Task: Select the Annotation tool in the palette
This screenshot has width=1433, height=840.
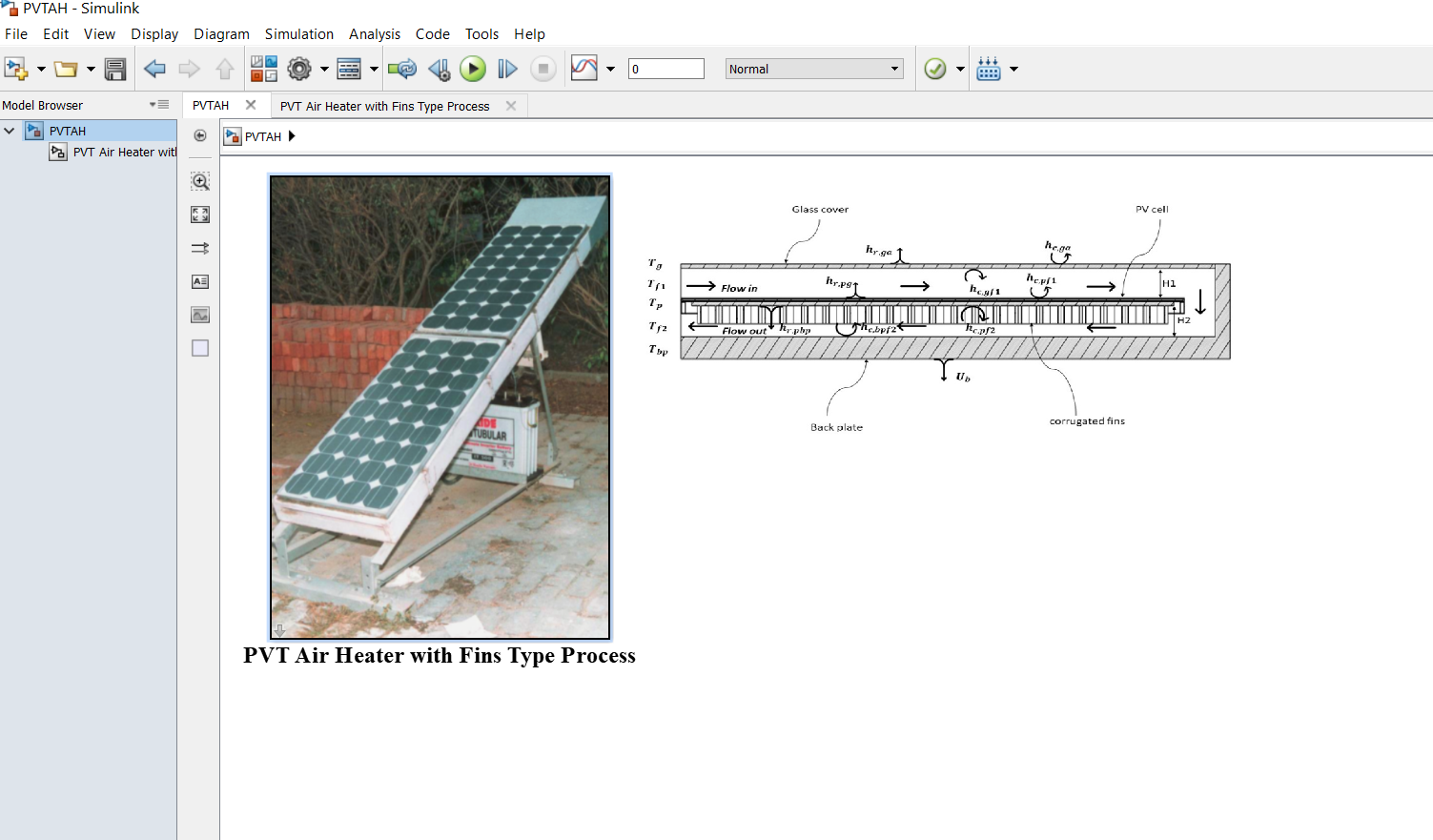Action: tap(200, 281)
